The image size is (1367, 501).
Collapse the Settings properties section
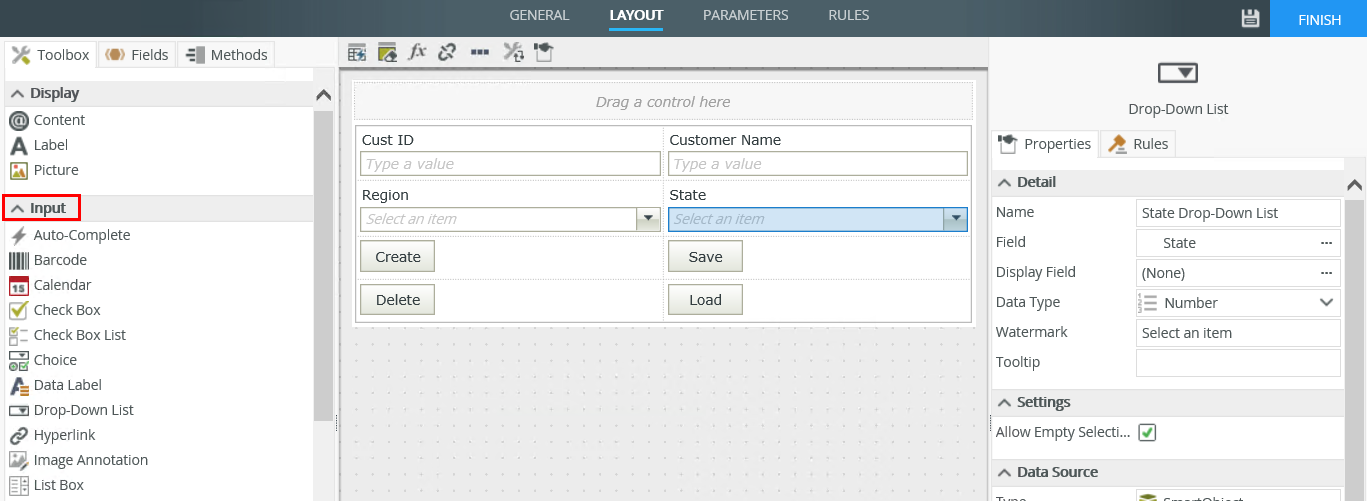pyautogui.click(x=1004, y=402)
